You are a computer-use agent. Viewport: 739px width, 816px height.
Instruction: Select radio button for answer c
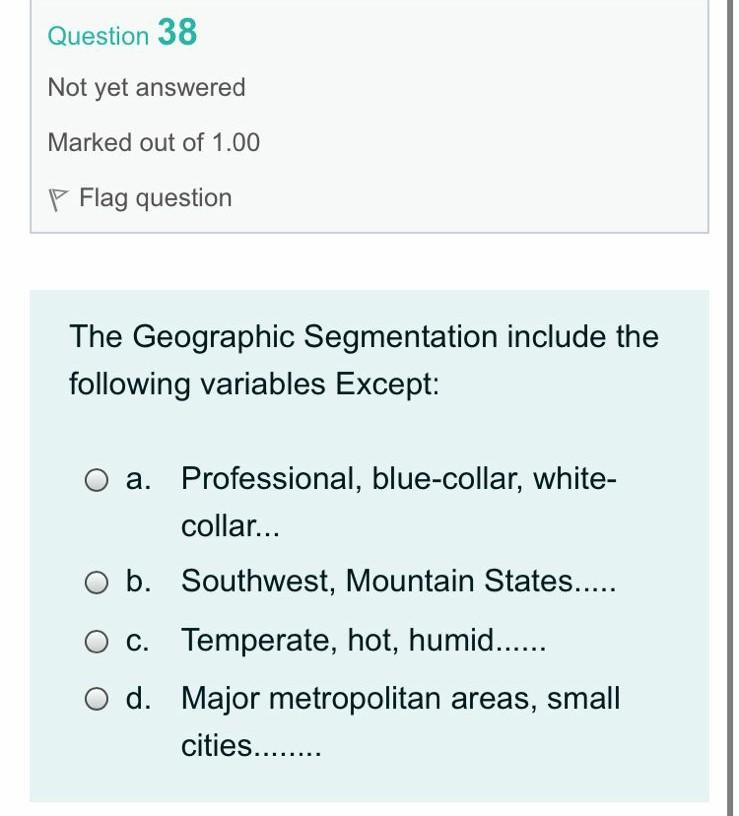(96, 640)
